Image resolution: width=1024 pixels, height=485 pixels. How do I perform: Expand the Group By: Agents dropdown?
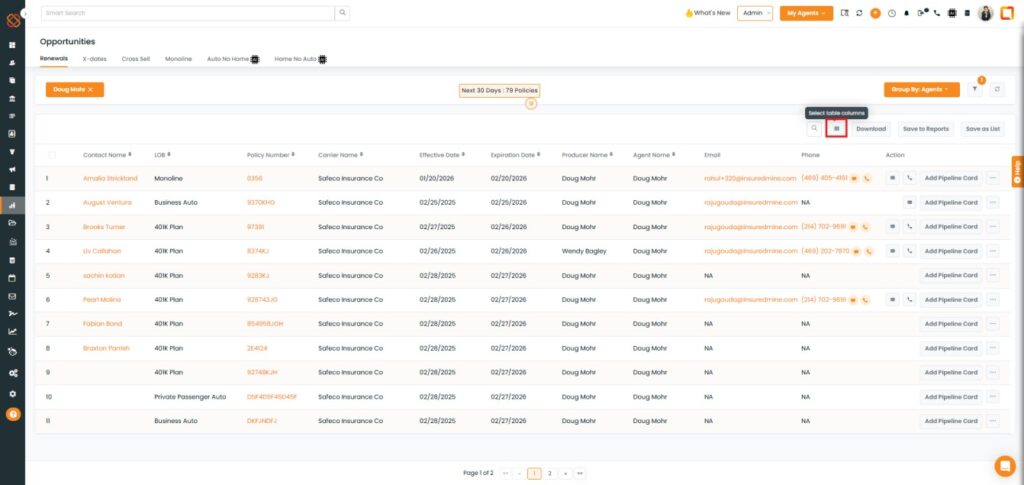tap(921, 90)
